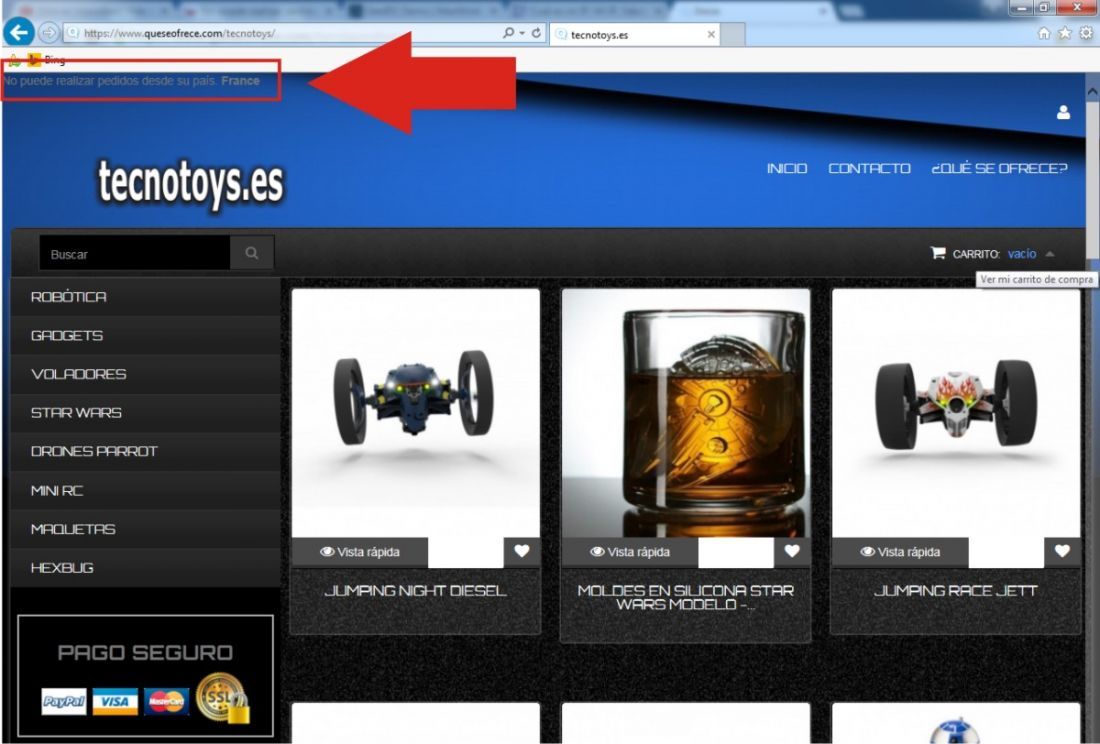Image resolution: width=1100 pixels, height=744 pixels.
Task: Click the browser forward arrow
Action: pos(48,33)
